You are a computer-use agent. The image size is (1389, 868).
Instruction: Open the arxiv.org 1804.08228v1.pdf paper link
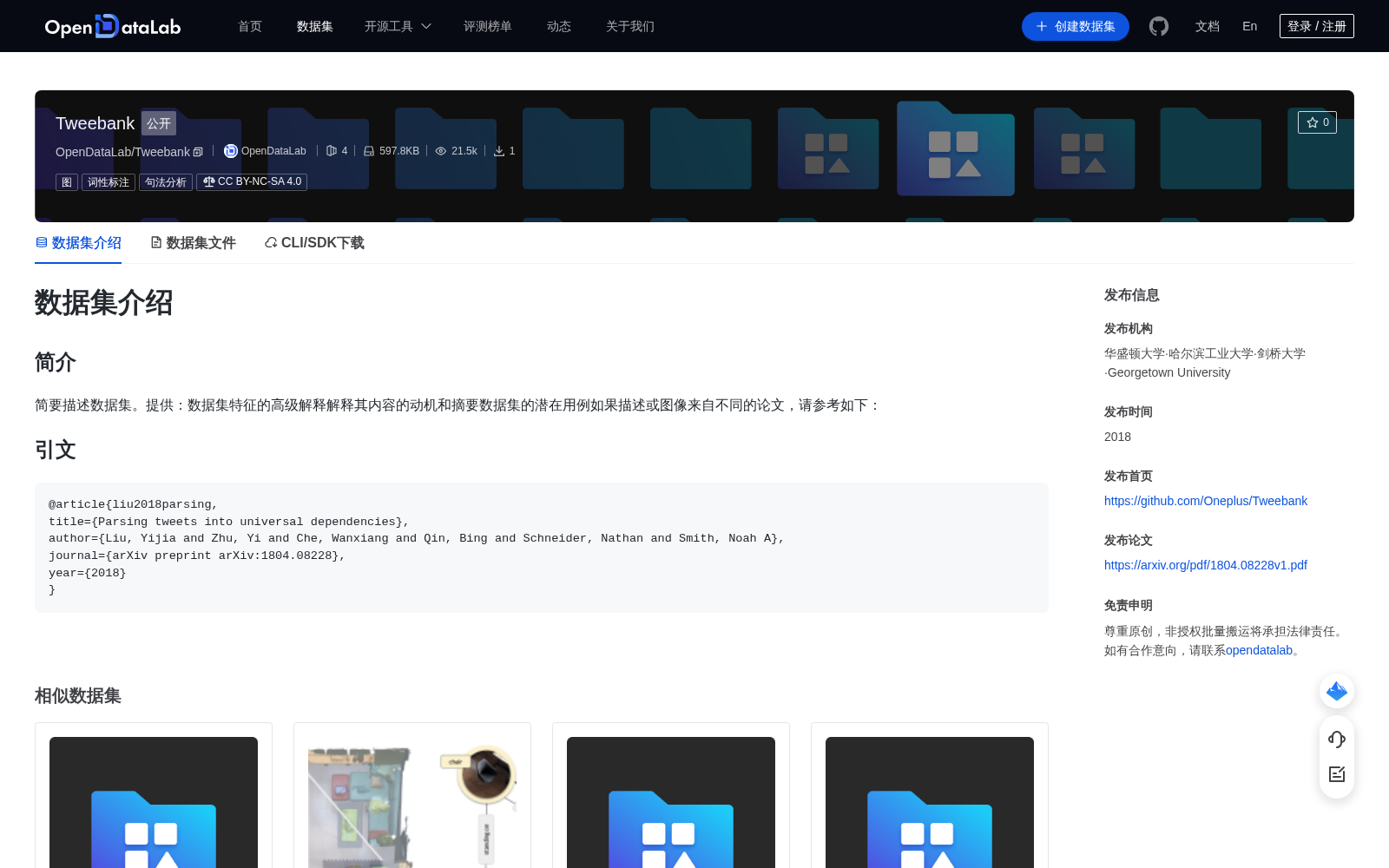click(1206, 565)
